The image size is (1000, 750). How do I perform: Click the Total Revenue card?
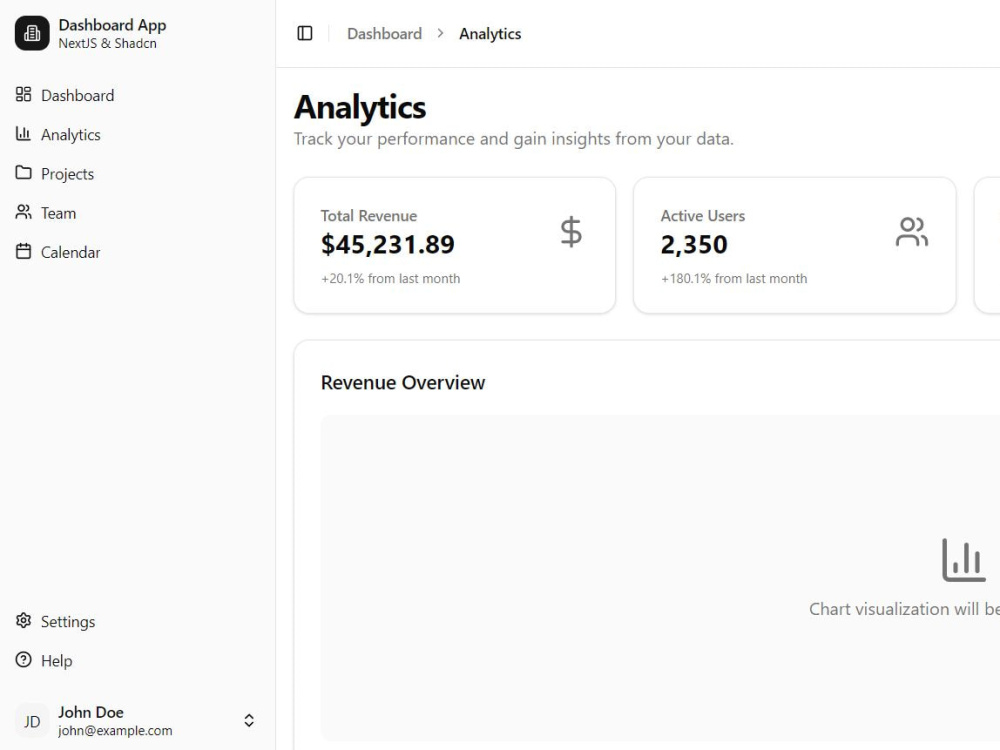coord(455,246)
